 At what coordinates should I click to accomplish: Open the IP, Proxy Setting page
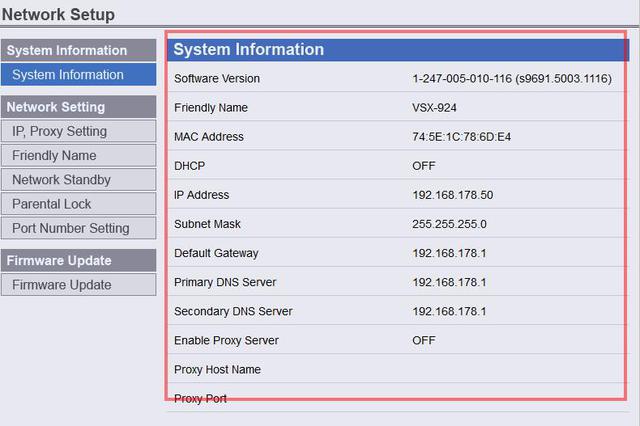79,131
